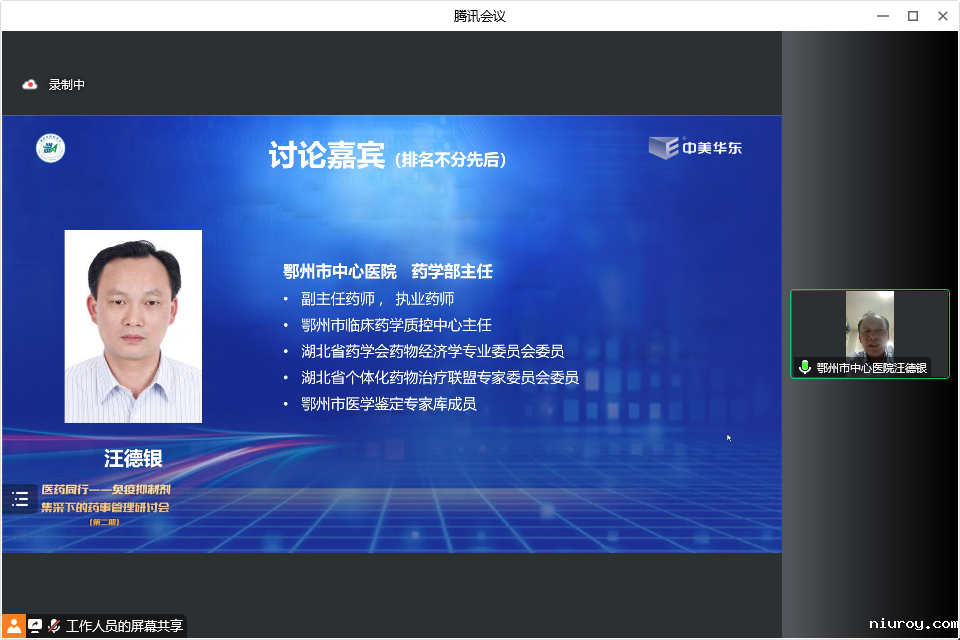
Task: Click the 录制中 recording status label
Action: point(67,85)
